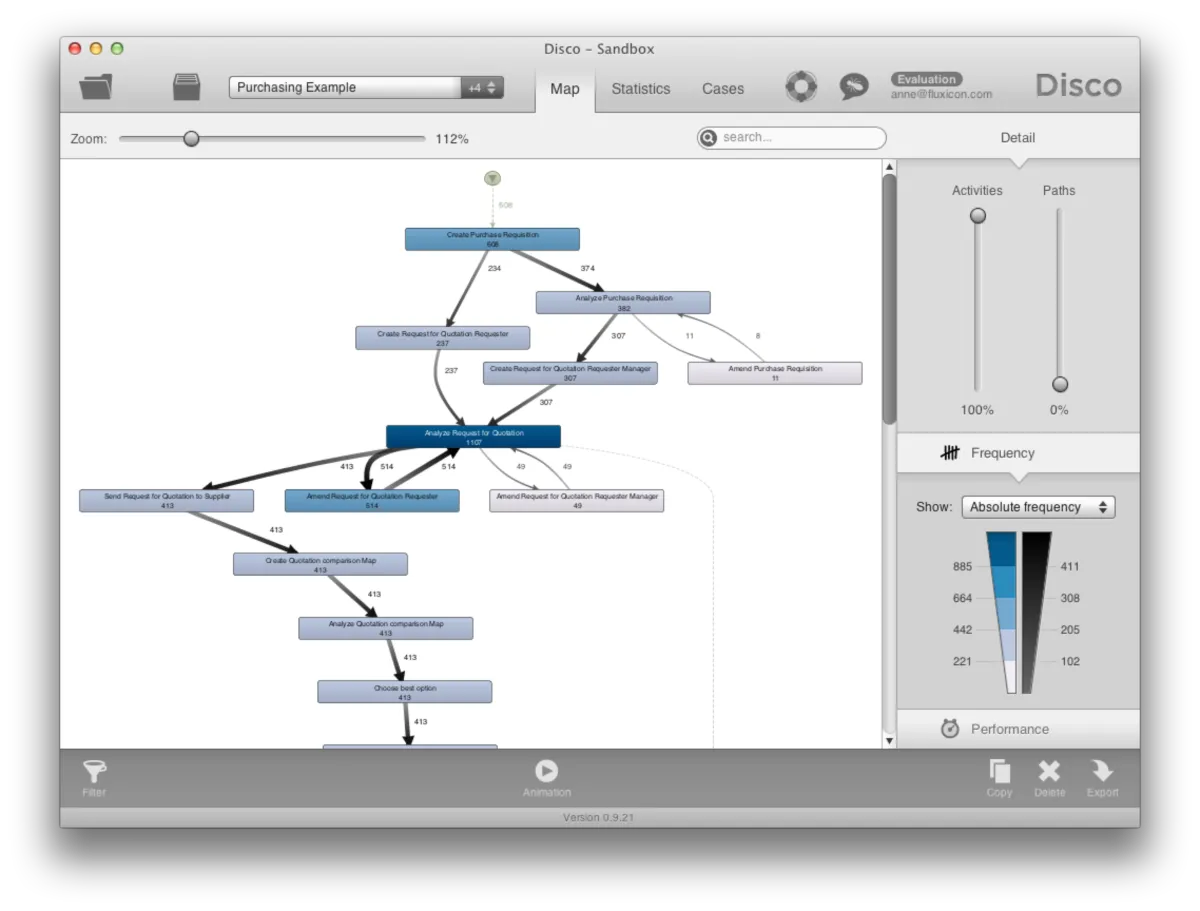The height and width of the screenshot is (911, 1200).
Task: Click the 885 legend value
Action: (x=962, y=567)
